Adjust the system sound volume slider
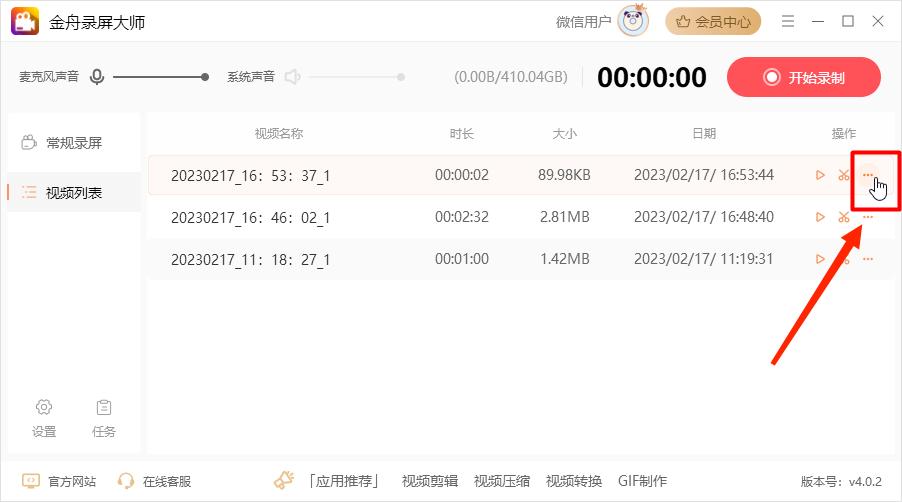The width and height of the screenshot is (902, 502). 357,76
